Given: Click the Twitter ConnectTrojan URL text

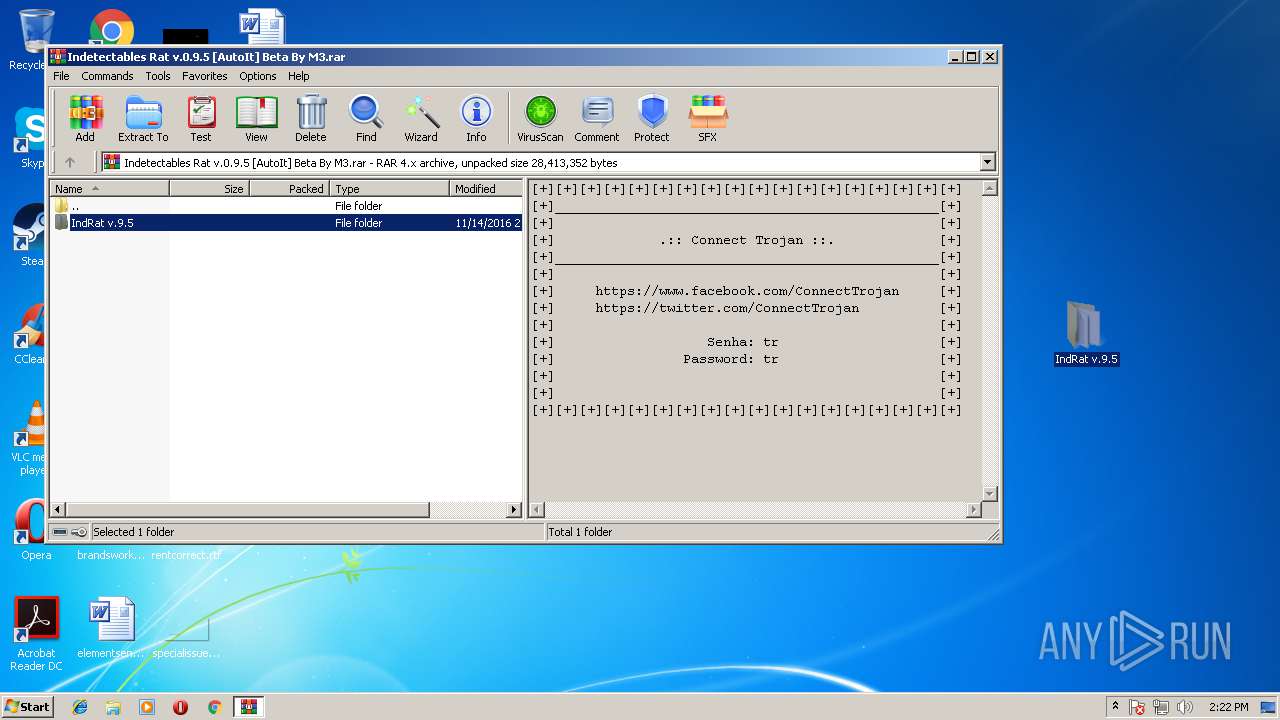Looking at the screenshot, I should click(x=727, y=308).
